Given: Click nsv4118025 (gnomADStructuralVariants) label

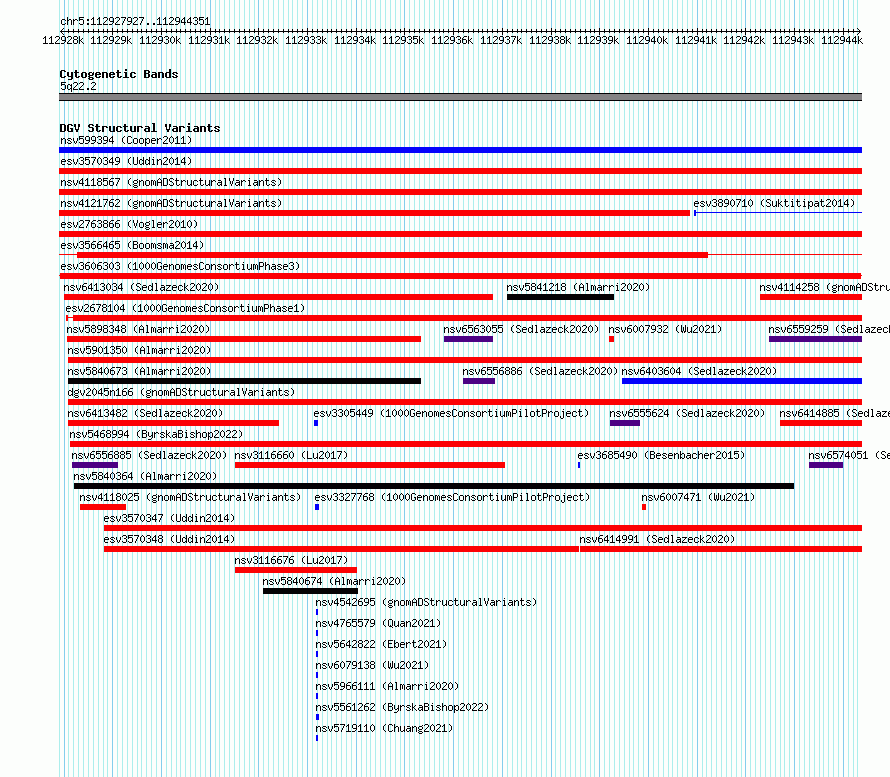Looking at the screenshot, I should pos(190,497).
